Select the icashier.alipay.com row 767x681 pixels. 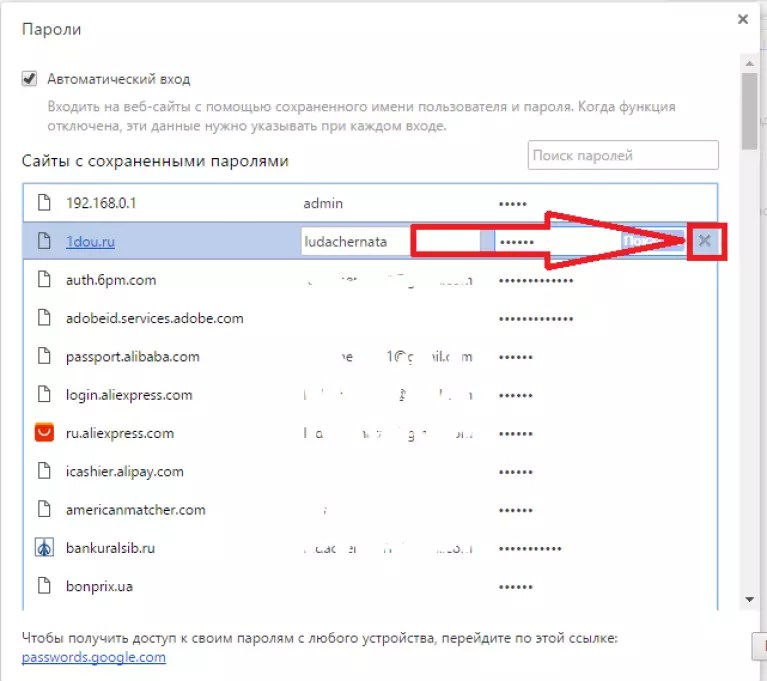(370, 472)
